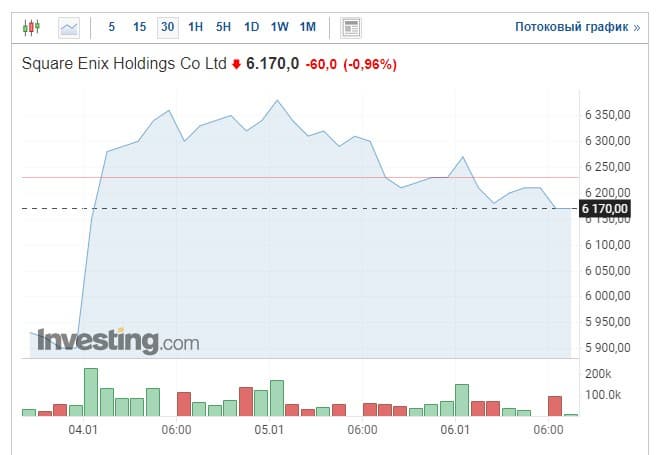Screen dimensions: 660x455
Task: Switch to candlestick chart type
Action: pyautogui.click(x=31, y=27)
